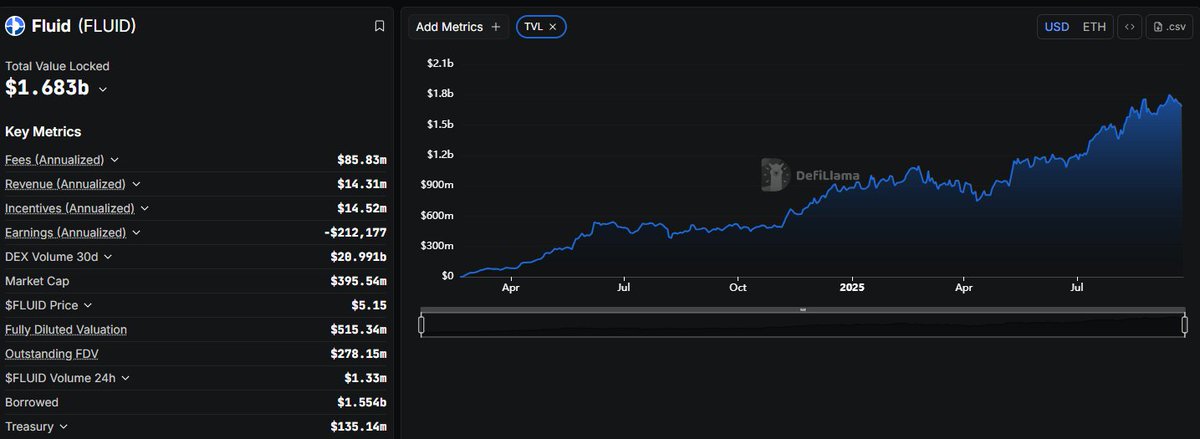Click the $1.683b TVL value
1200x439 pixels.
47,88
